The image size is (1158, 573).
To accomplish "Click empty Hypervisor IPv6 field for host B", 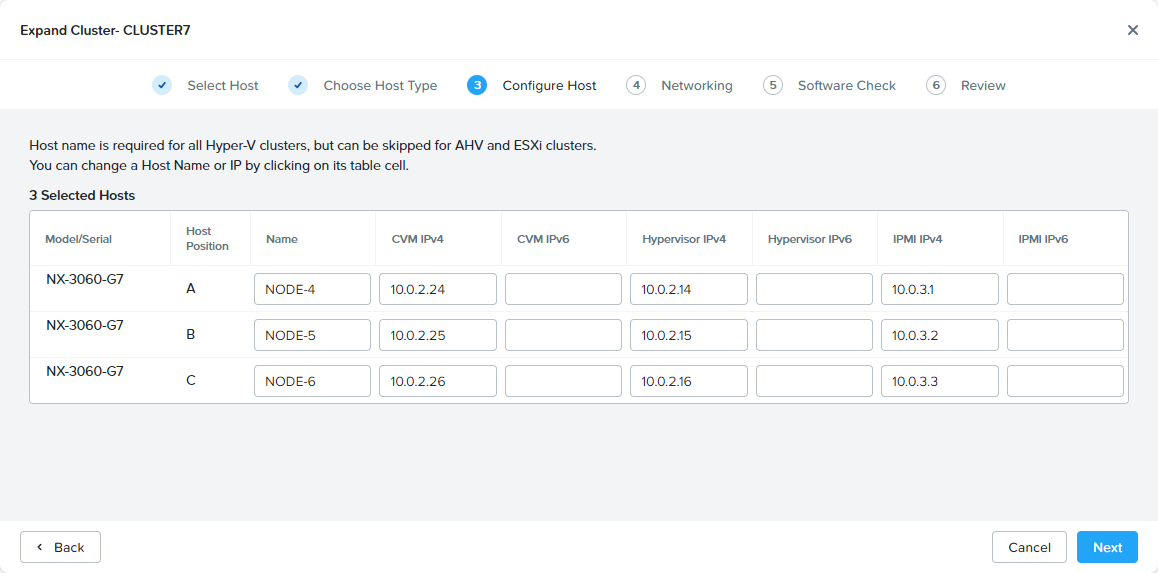I will coord(814,335).
